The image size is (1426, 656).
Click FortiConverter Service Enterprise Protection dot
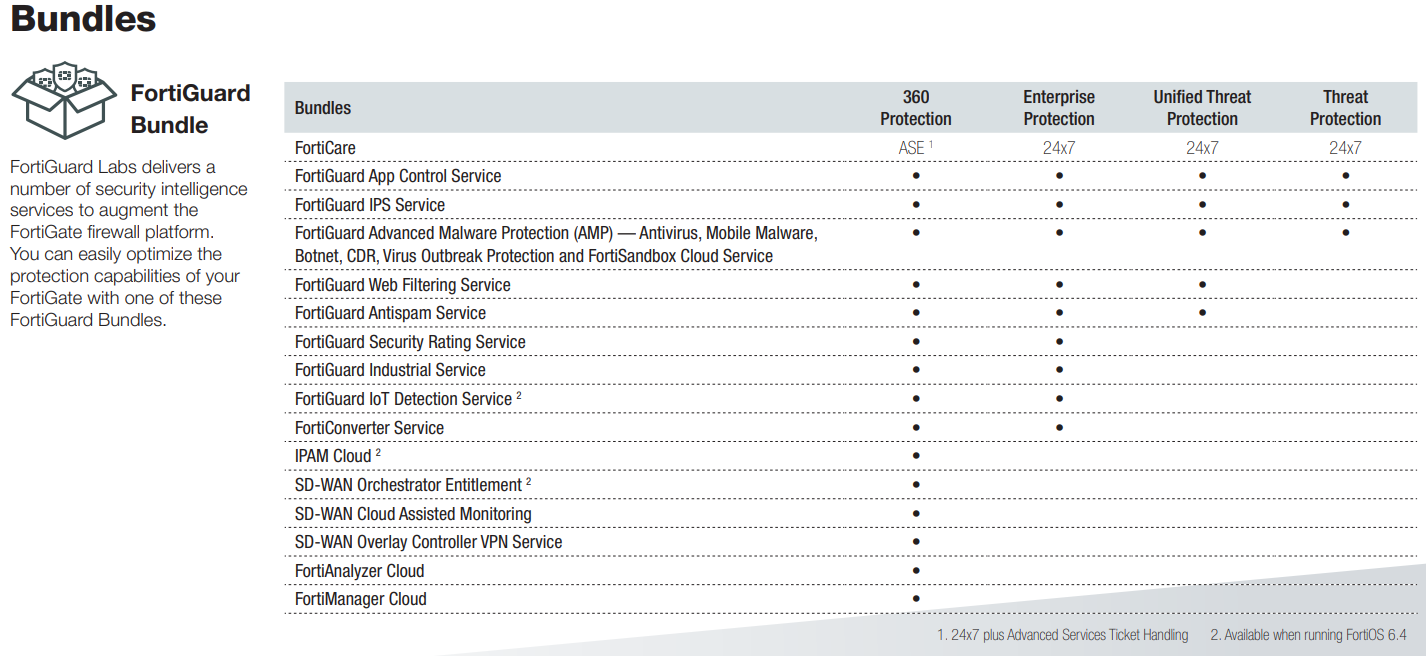point(1059,428)
